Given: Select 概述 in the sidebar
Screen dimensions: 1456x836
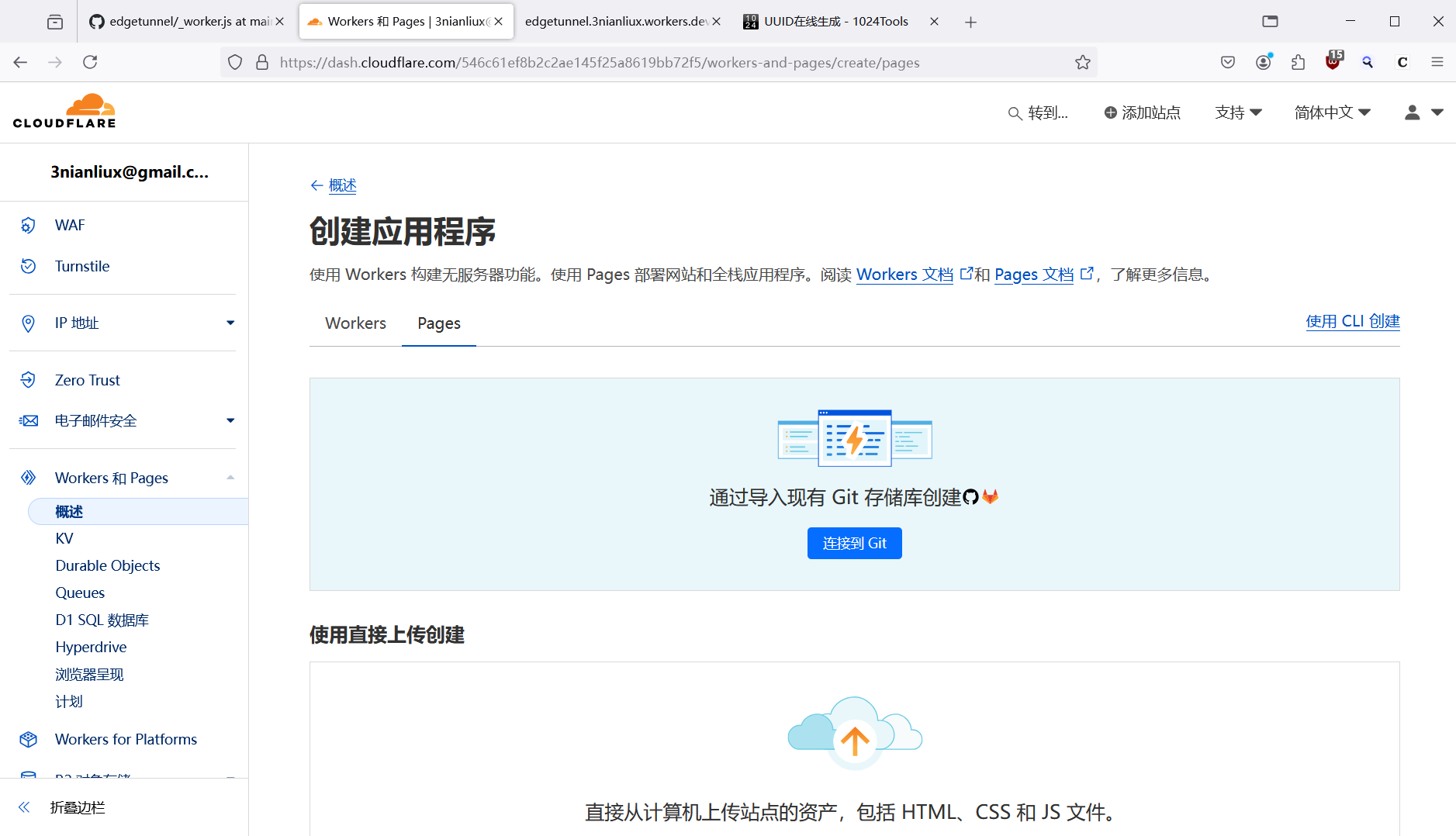Looking at the screenshot, I should [138, 512].
